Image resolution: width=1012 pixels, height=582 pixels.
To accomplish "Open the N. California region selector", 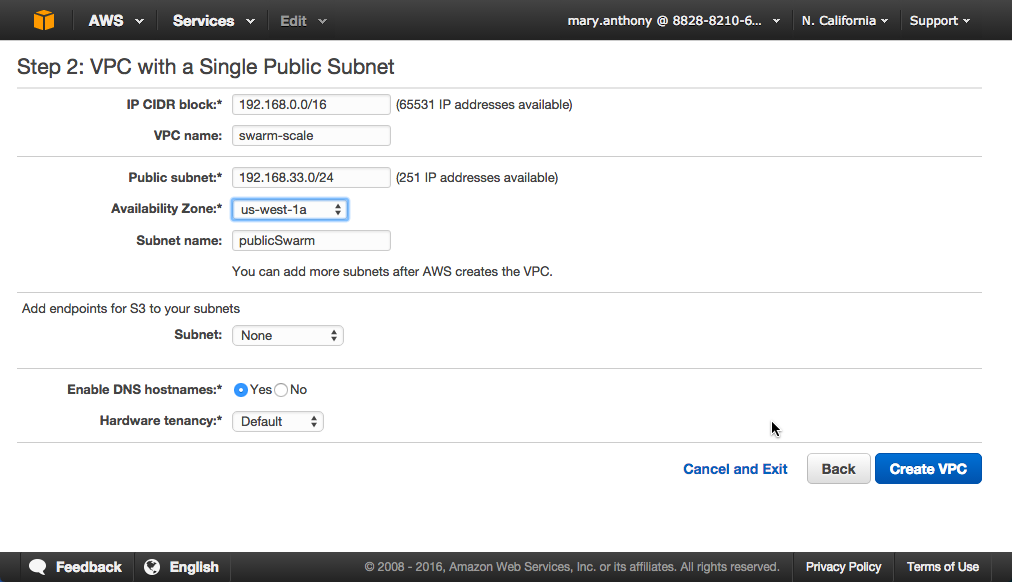I will [x=844, y=21].
